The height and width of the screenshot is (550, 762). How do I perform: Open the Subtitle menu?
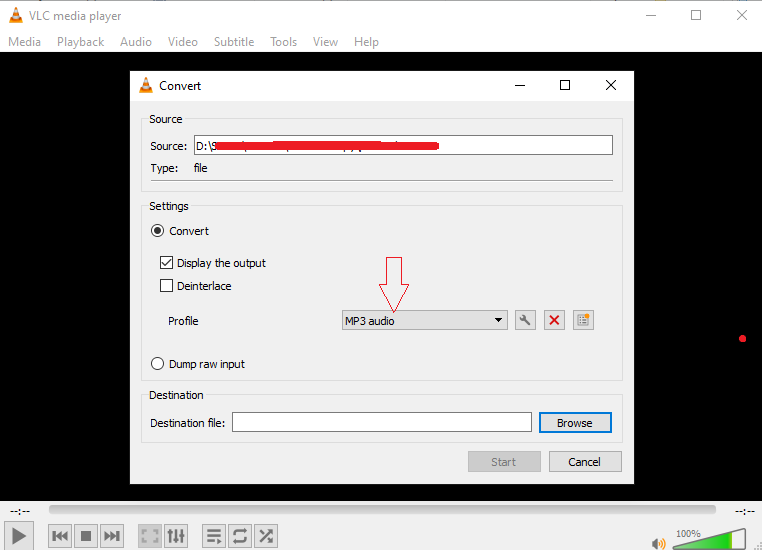[x=234, y=42]
